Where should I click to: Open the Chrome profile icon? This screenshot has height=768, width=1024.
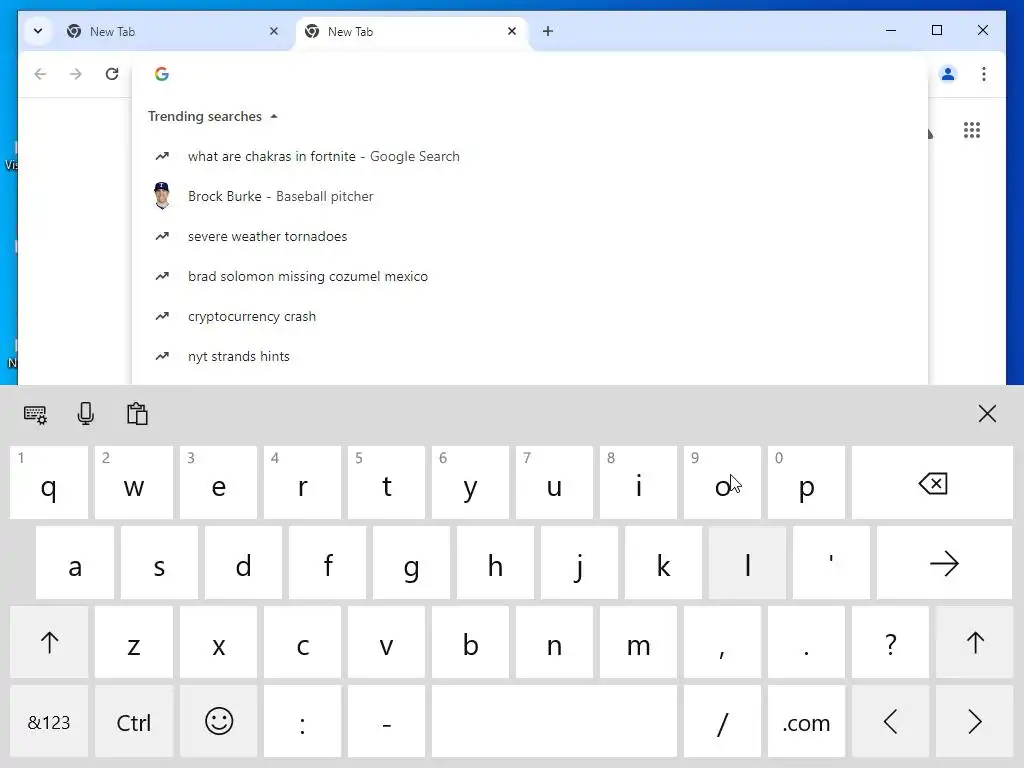point(948,74)
